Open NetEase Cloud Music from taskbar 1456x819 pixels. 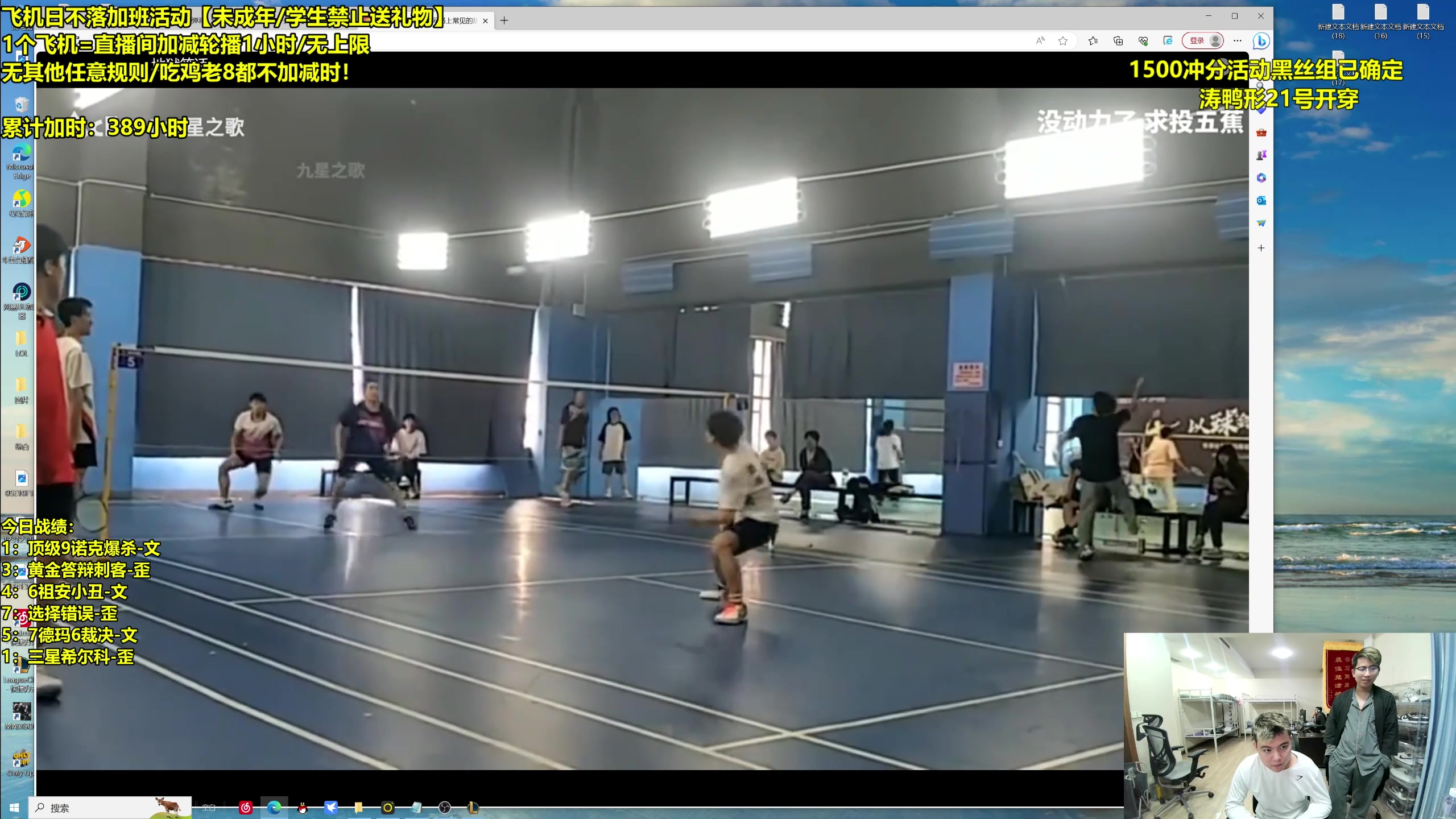(x=246, y=808)
